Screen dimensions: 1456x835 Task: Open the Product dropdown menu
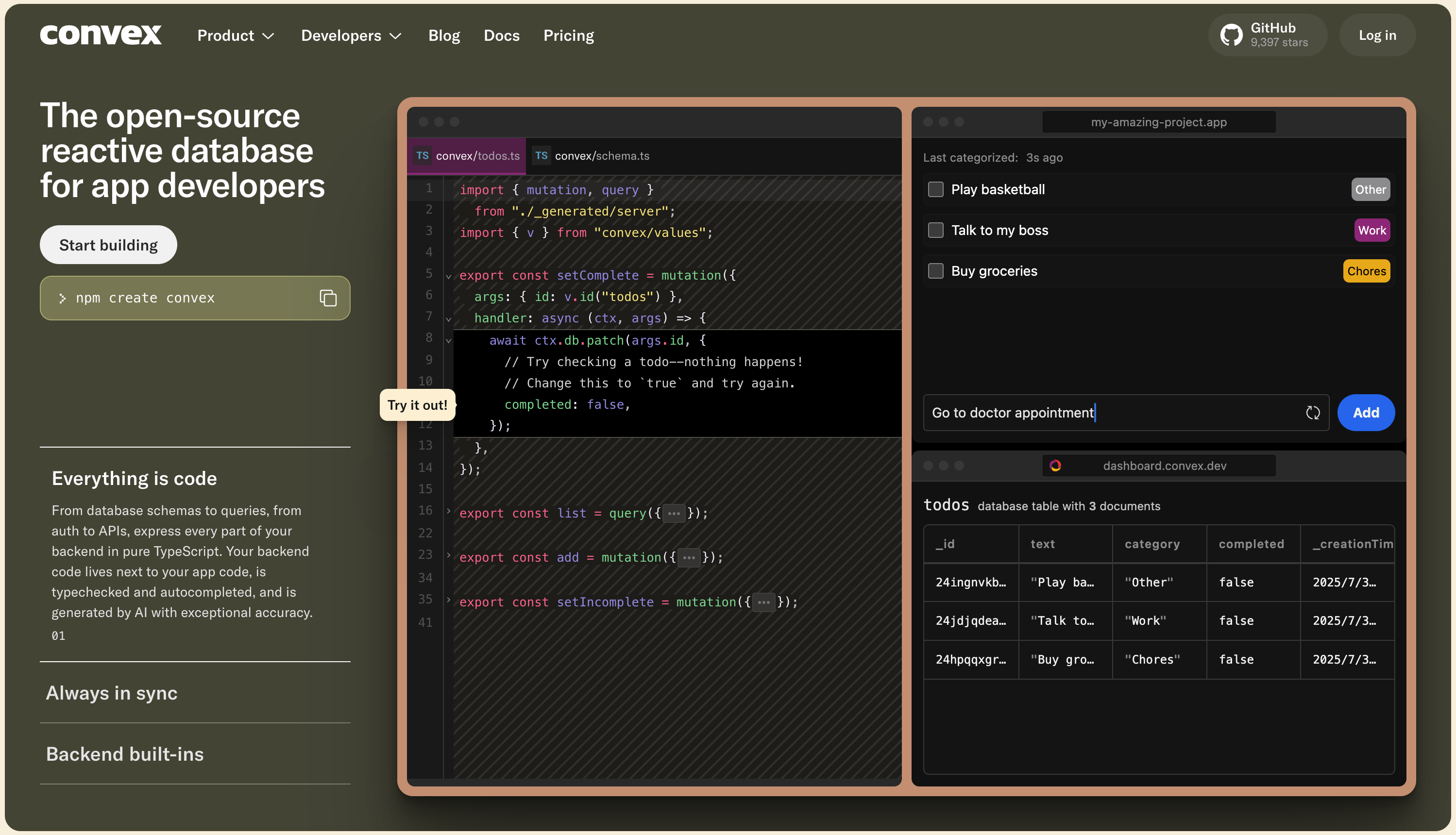tap(236, 35)
